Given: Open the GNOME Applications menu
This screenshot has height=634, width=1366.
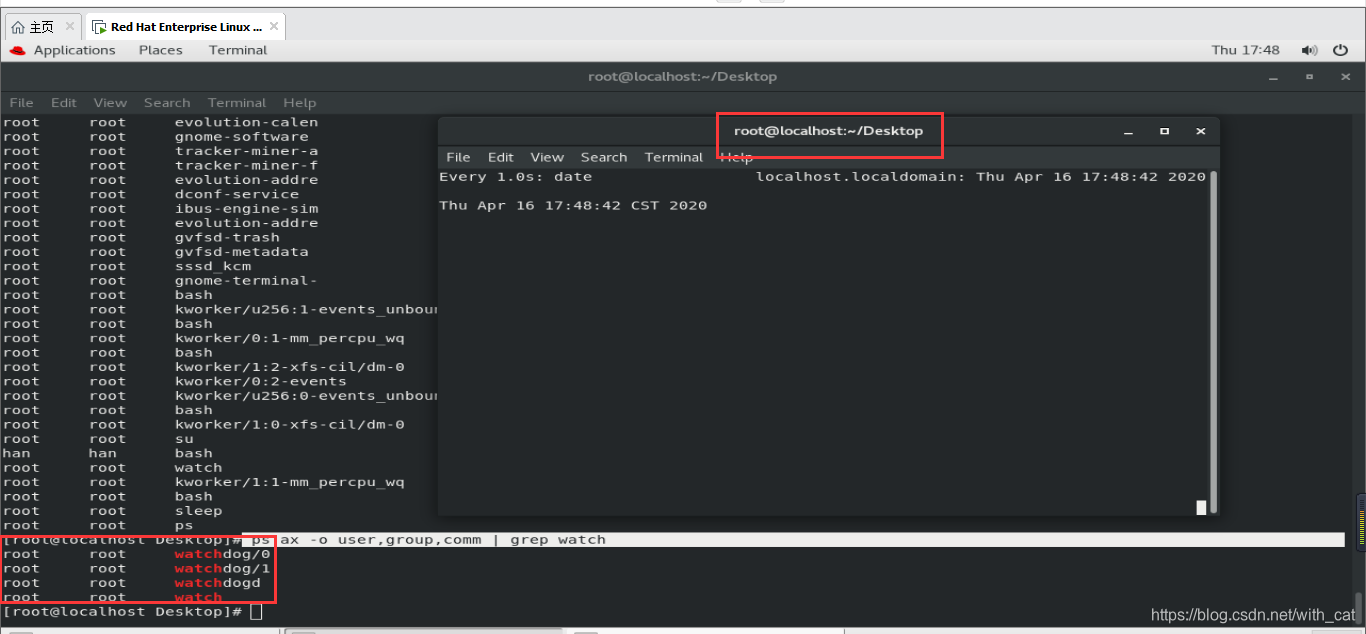Looking at the screenshot, I should pyautogui.click(x=74, y=50).
